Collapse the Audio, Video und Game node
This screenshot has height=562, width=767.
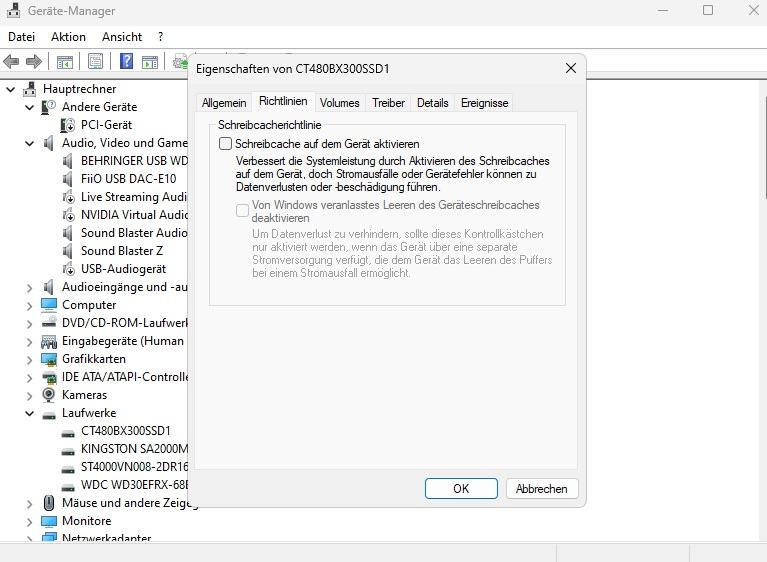(x=29, y=143)
